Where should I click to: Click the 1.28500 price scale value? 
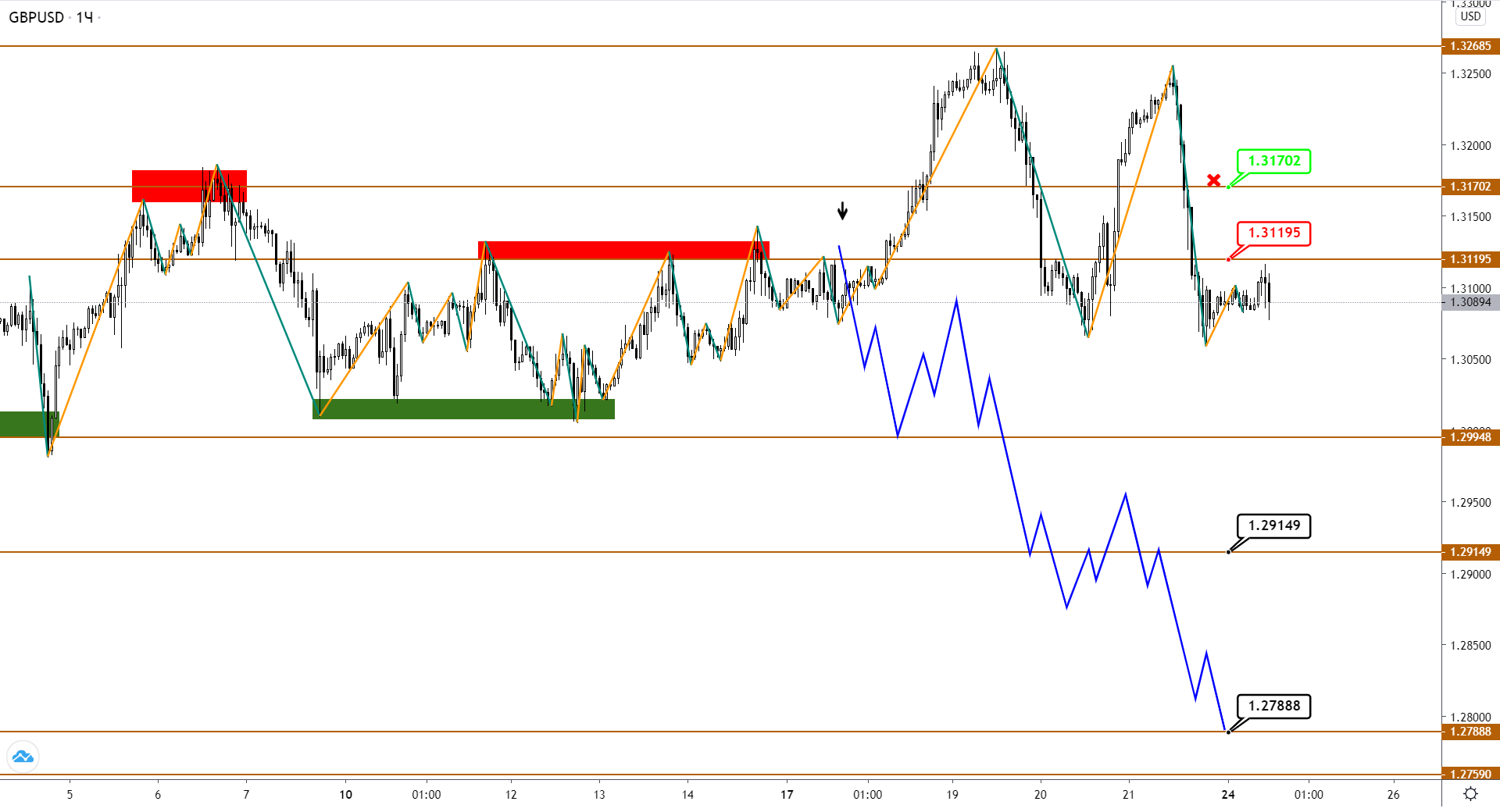tap(1470, 646)
